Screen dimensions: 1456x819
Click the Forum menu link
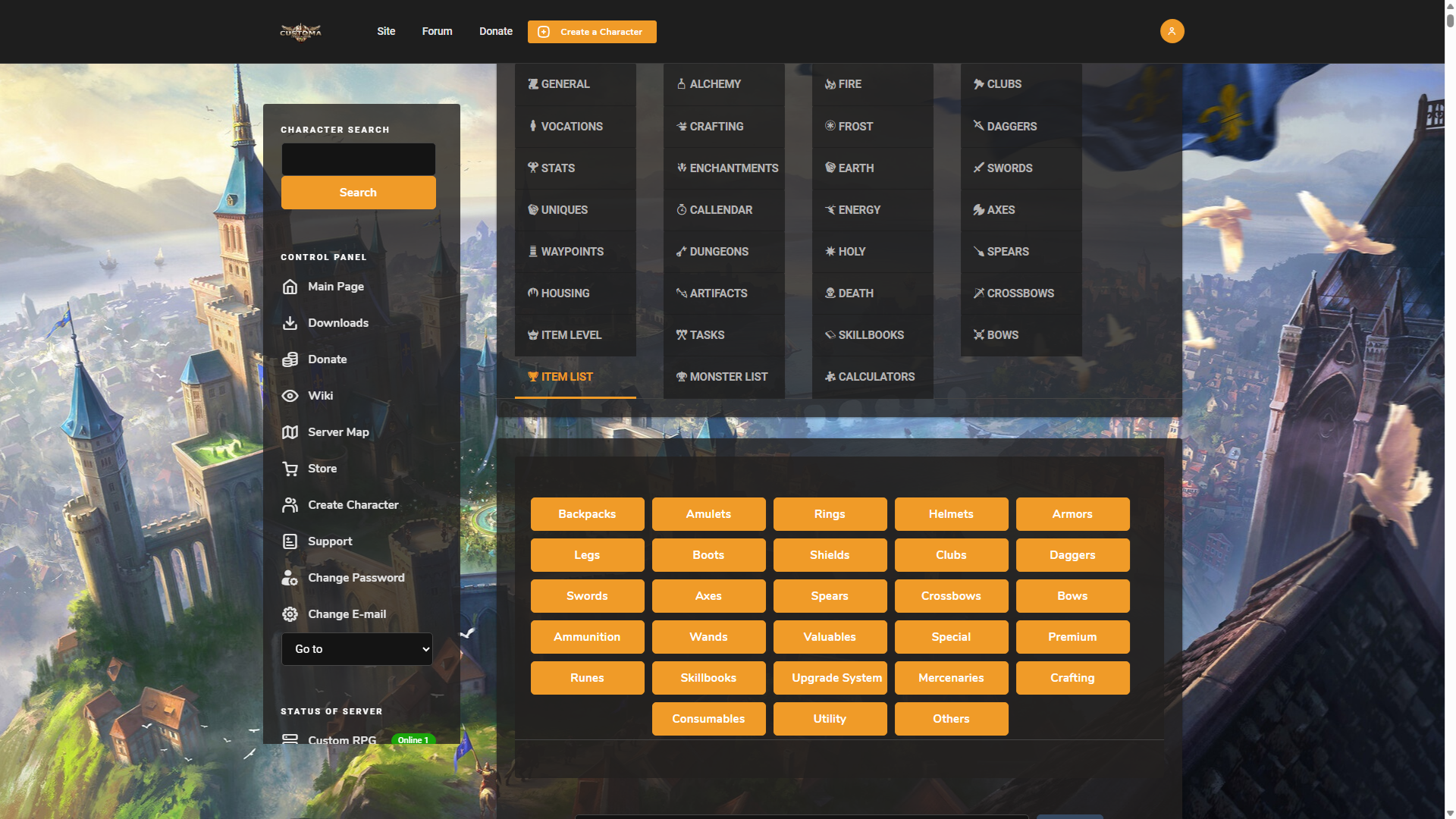[x=438, y=31]
